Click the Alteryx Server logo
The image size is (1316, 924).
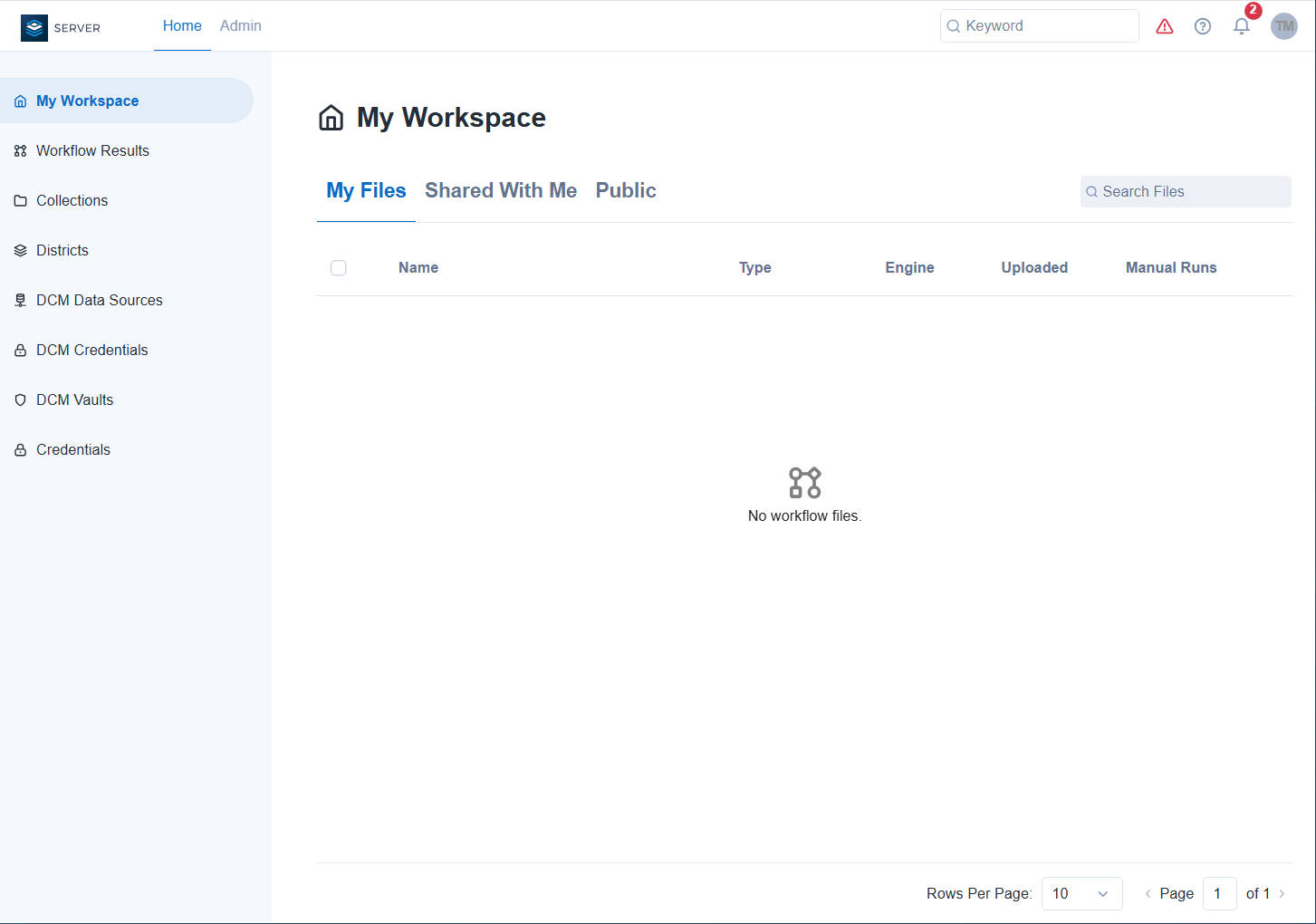point(61,27)
